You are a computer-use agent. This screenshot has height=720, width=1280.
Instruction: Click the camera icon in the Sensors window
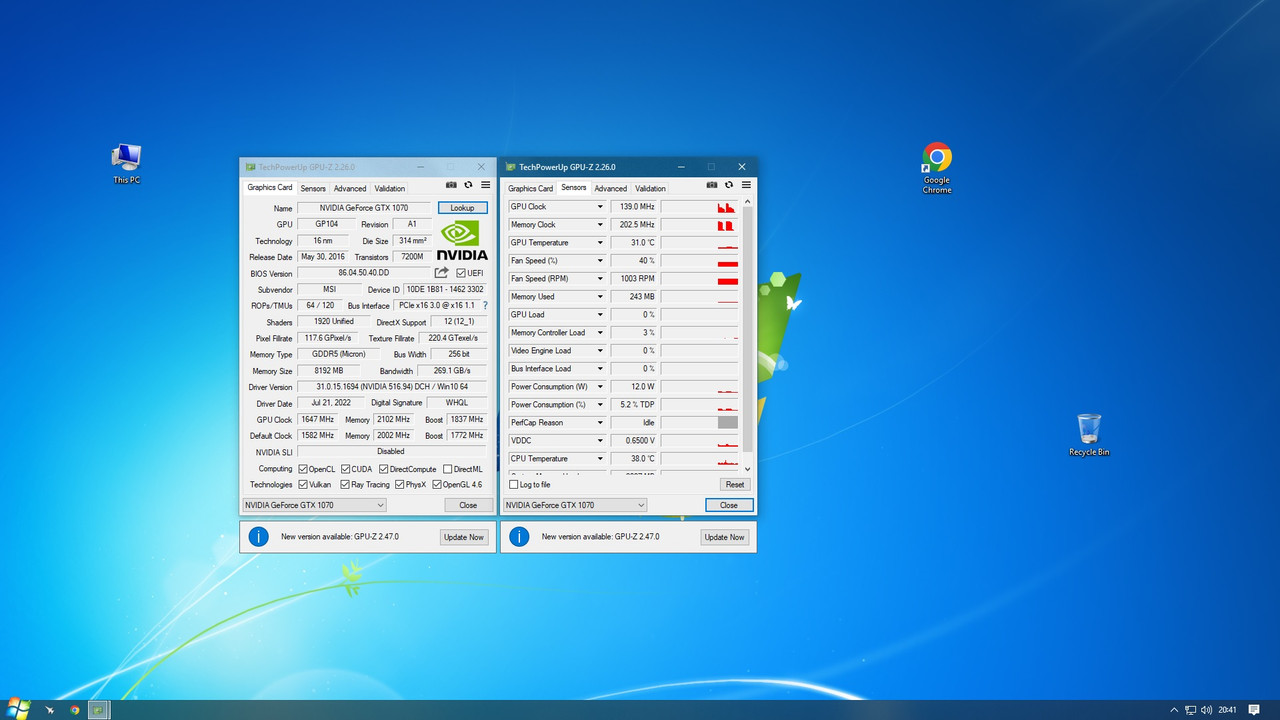point(712,185)
